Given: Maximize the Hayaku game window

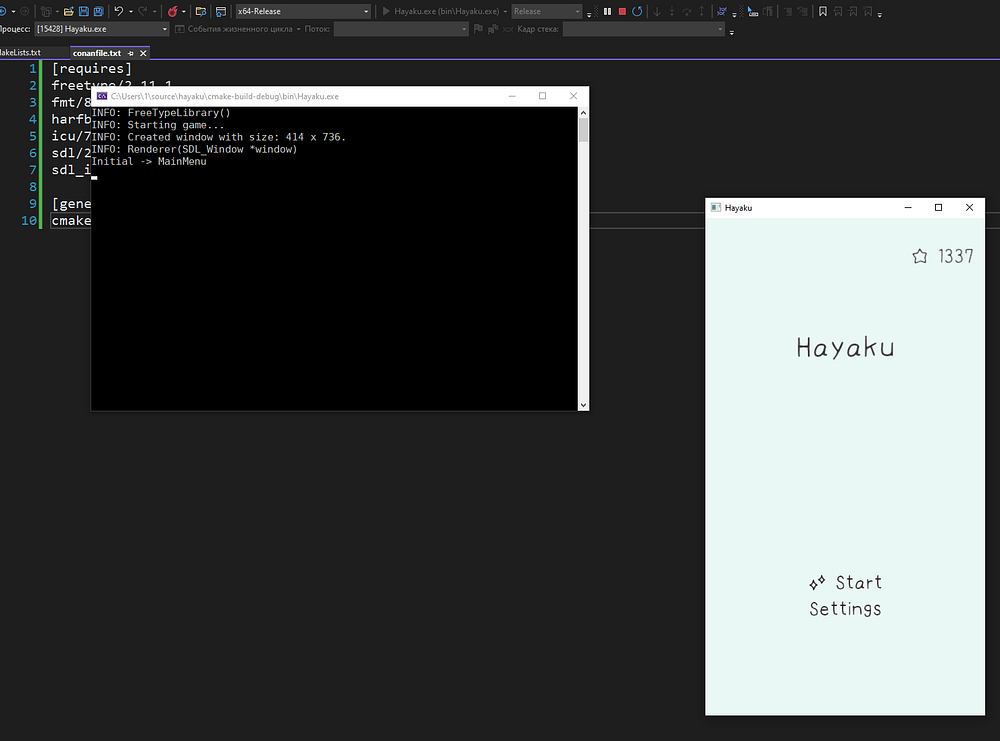Looking at the screenshot, I should (x=938, y=207).
